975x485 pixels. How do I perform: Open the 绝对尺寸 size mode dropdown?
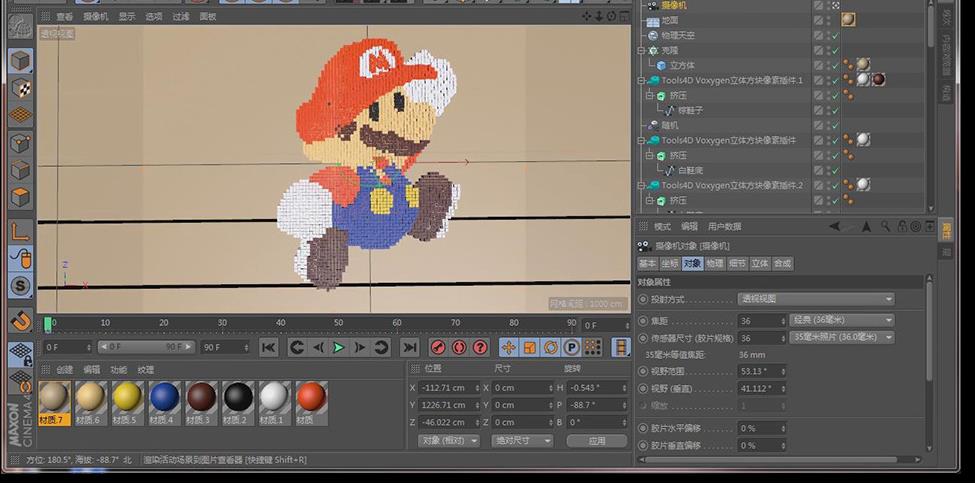click(x=522, y=440)
